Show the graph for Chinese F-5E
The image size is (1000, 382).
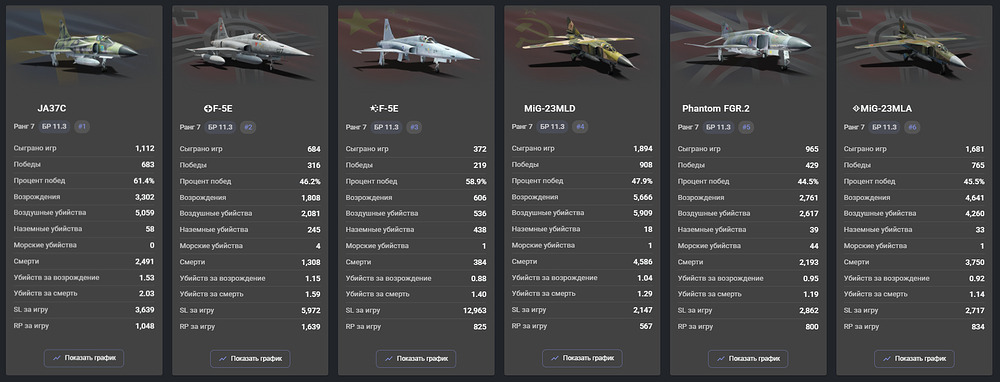click(x=416, y=358)
